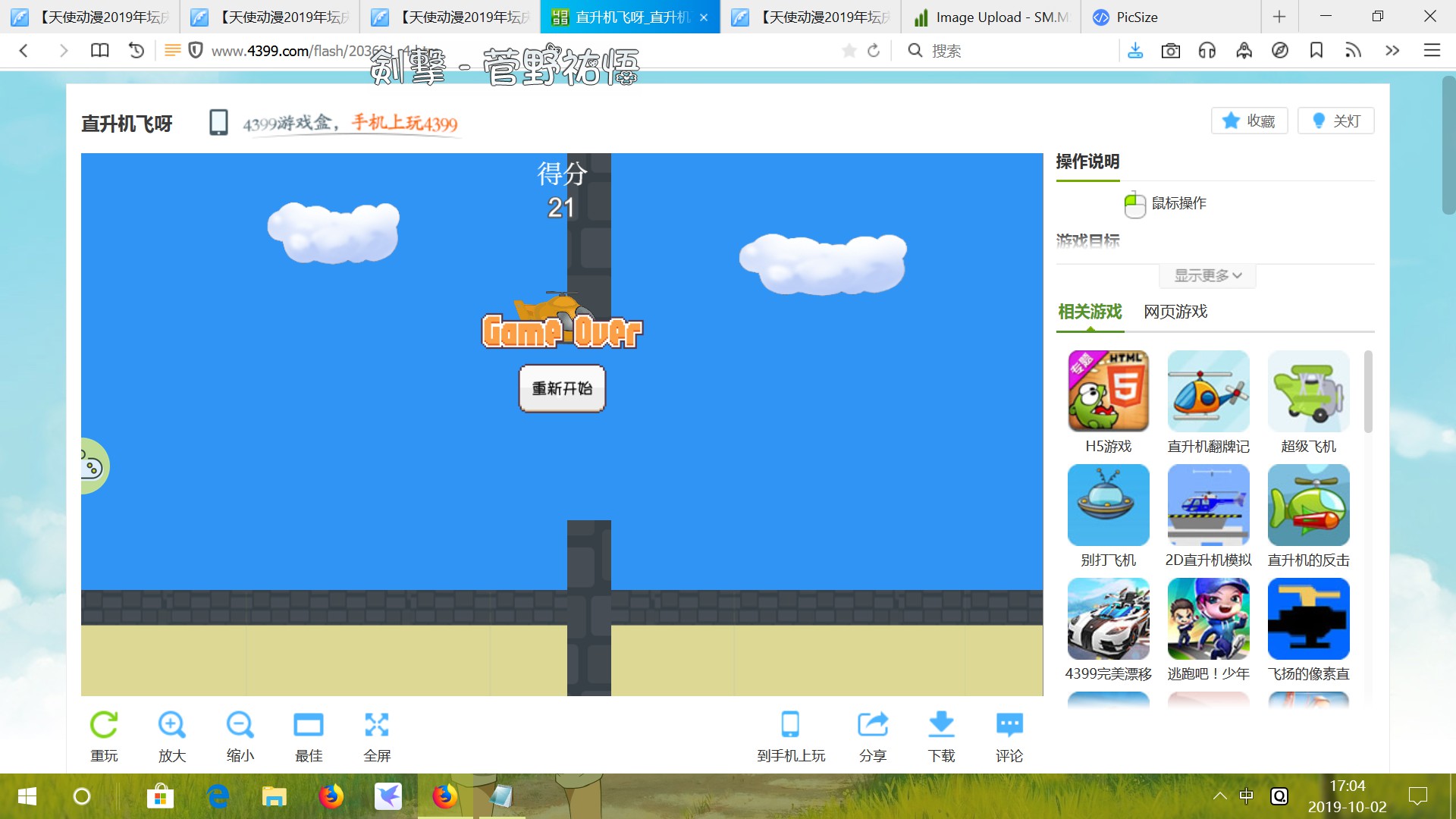Click the 放大 zoom-in icon

172,725
